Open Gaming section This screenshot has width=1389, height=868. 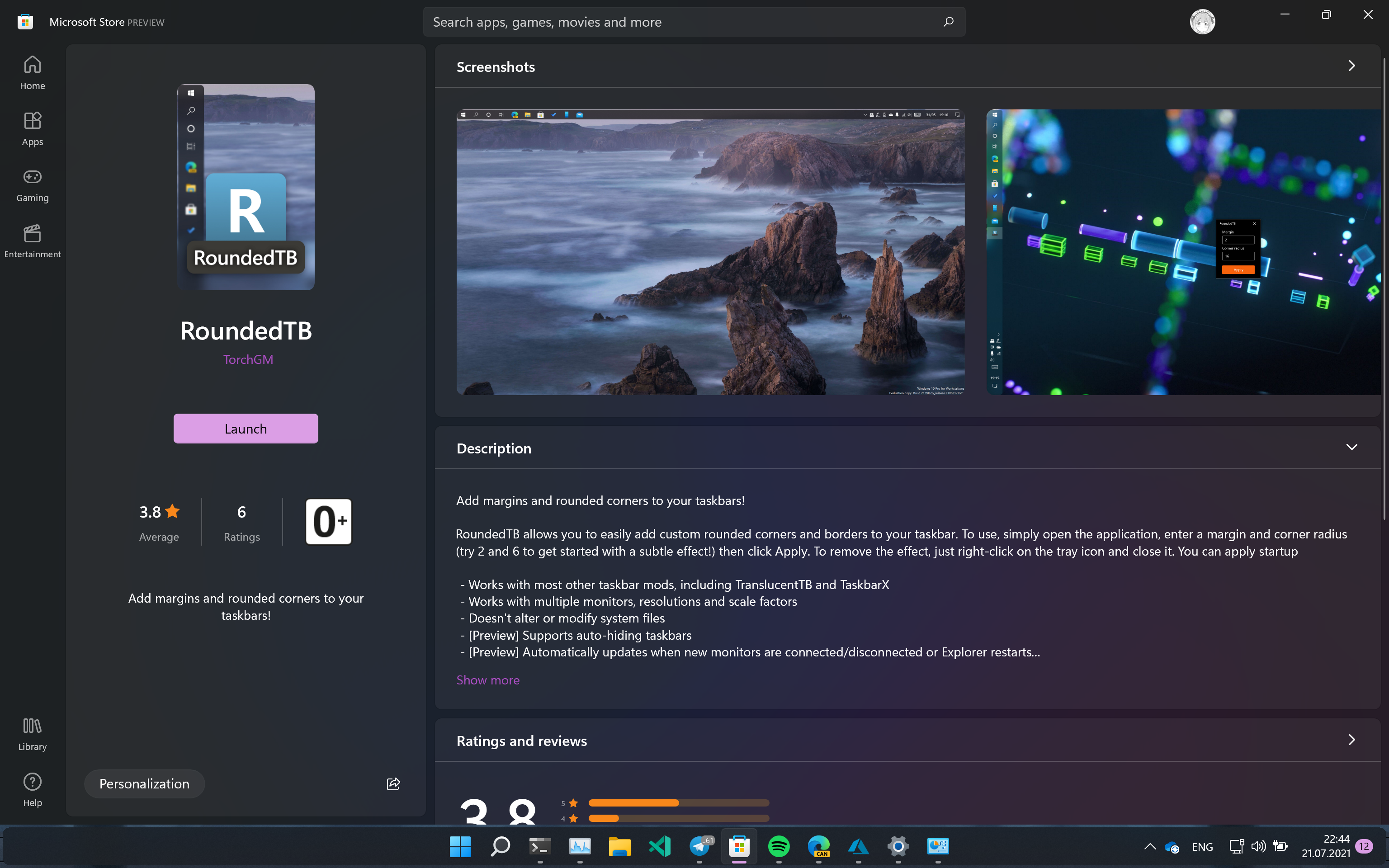click(x=32, y=185)
